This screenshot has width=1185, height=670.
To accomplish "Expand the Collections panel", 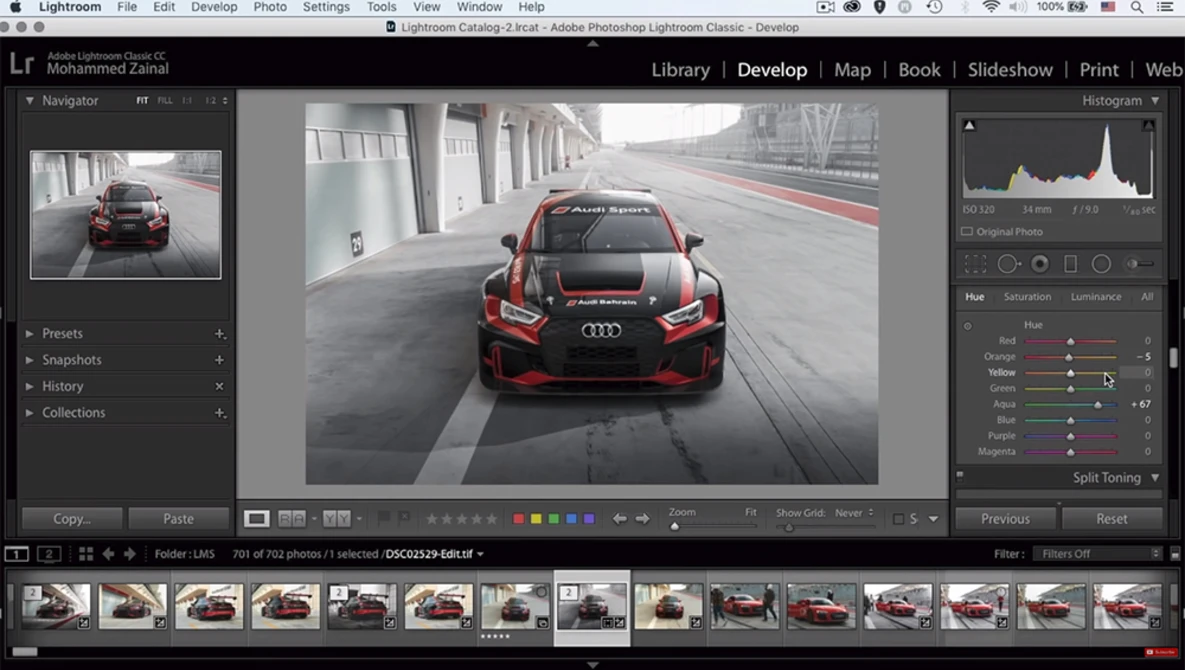I will point(29,412).
